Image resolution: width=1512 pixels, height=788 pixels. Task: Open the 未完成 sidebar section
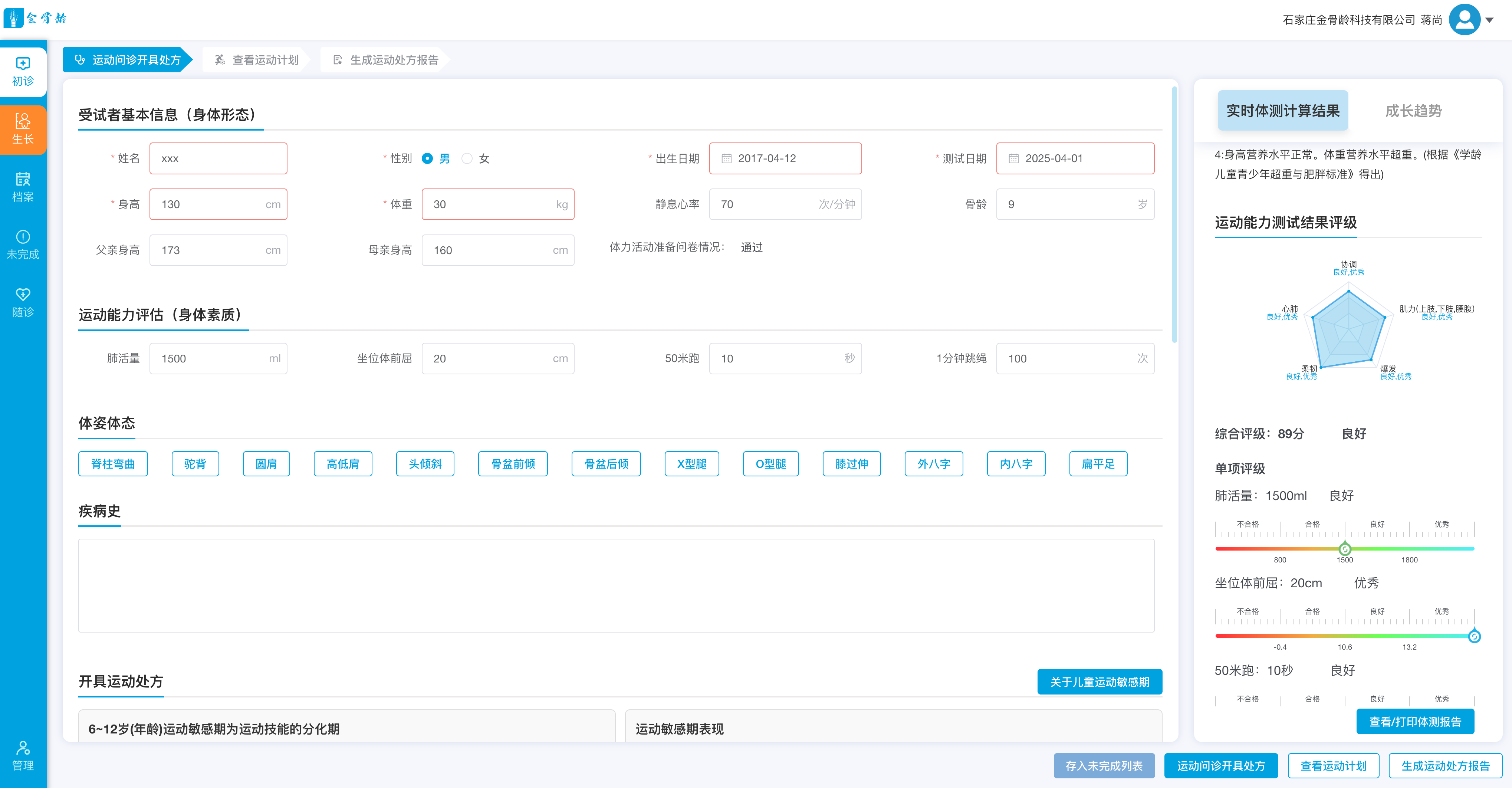click(x=23, y=245)
